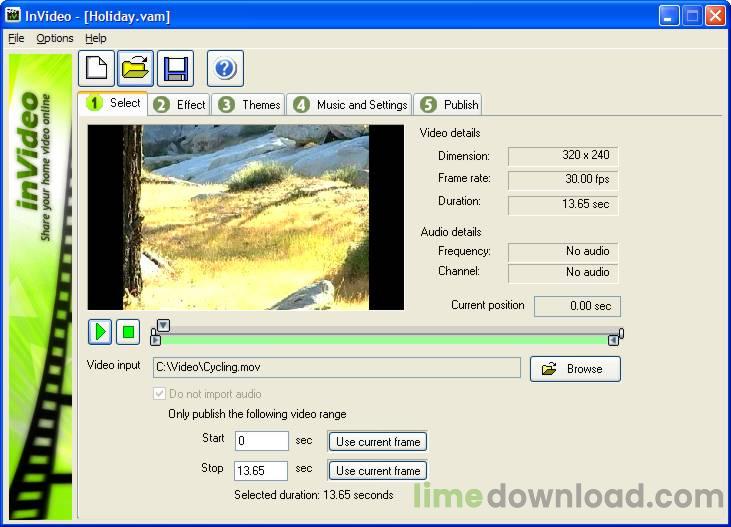This screenshot has width=731, height=527.
Task: Click the Save project floppy disk icon
Action: [x=176, y=69]
